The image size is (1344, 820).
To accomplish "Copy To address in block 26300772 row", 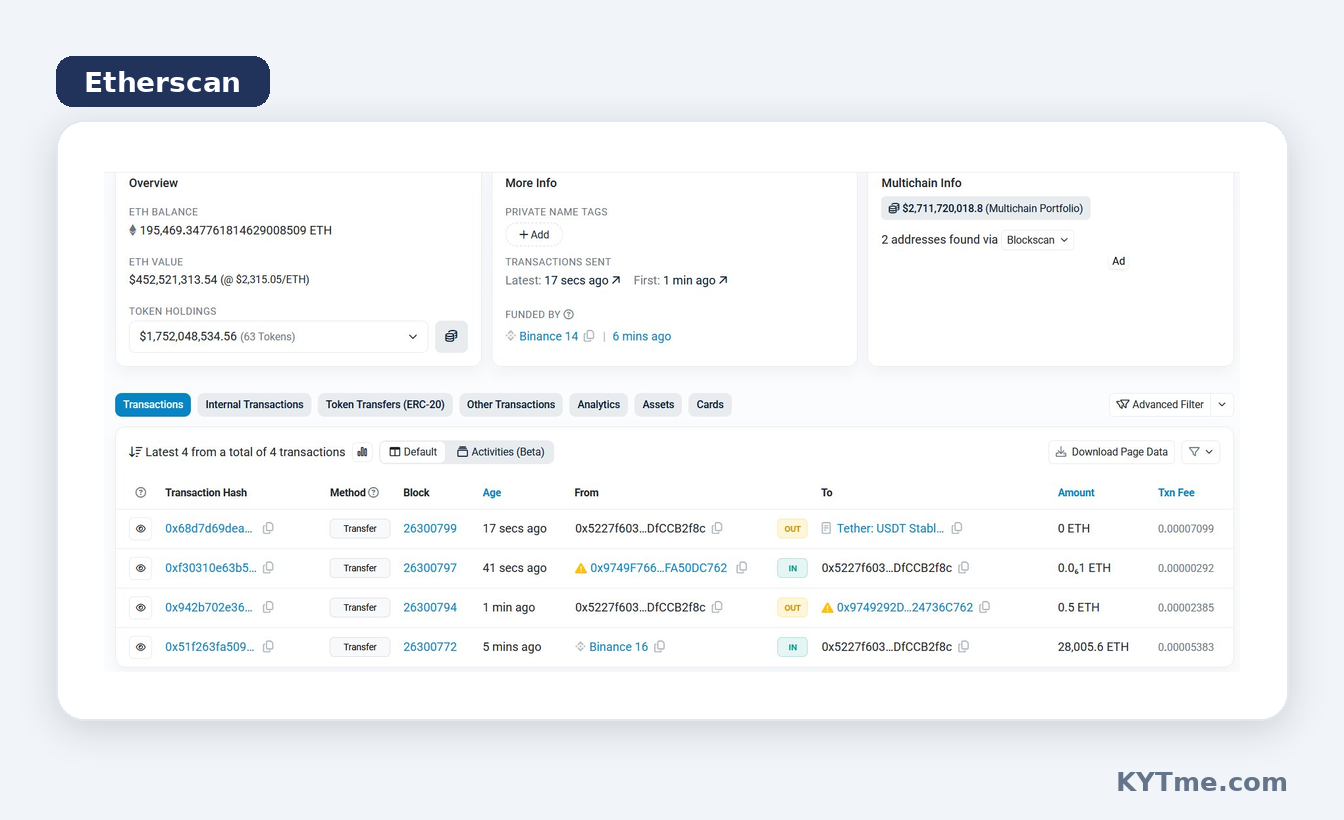I will tap(964, 647).
